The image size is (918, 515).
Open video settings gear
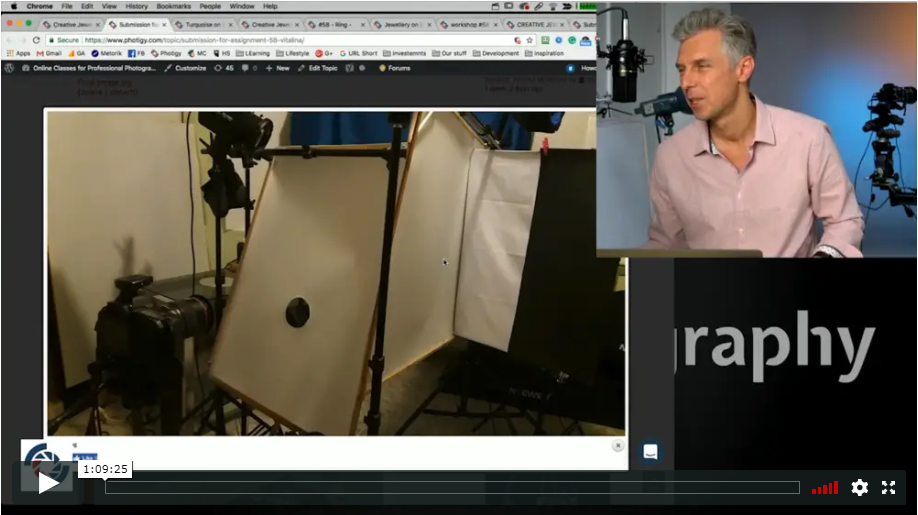tap(859, 487)
